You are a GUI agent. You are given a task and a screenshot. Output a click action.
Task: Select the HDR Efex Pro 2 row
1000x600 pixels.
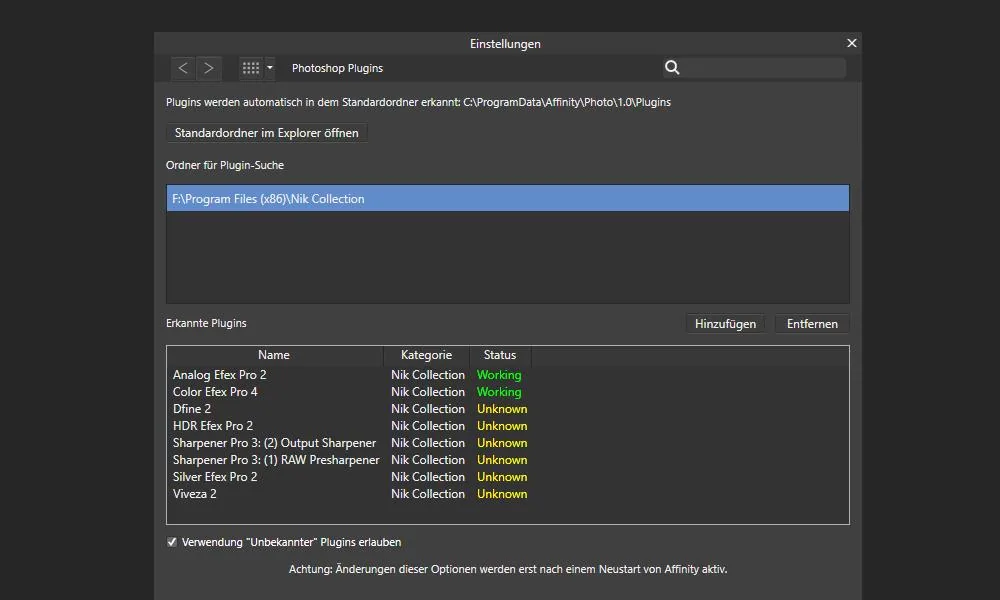click(x=508, y=426)
